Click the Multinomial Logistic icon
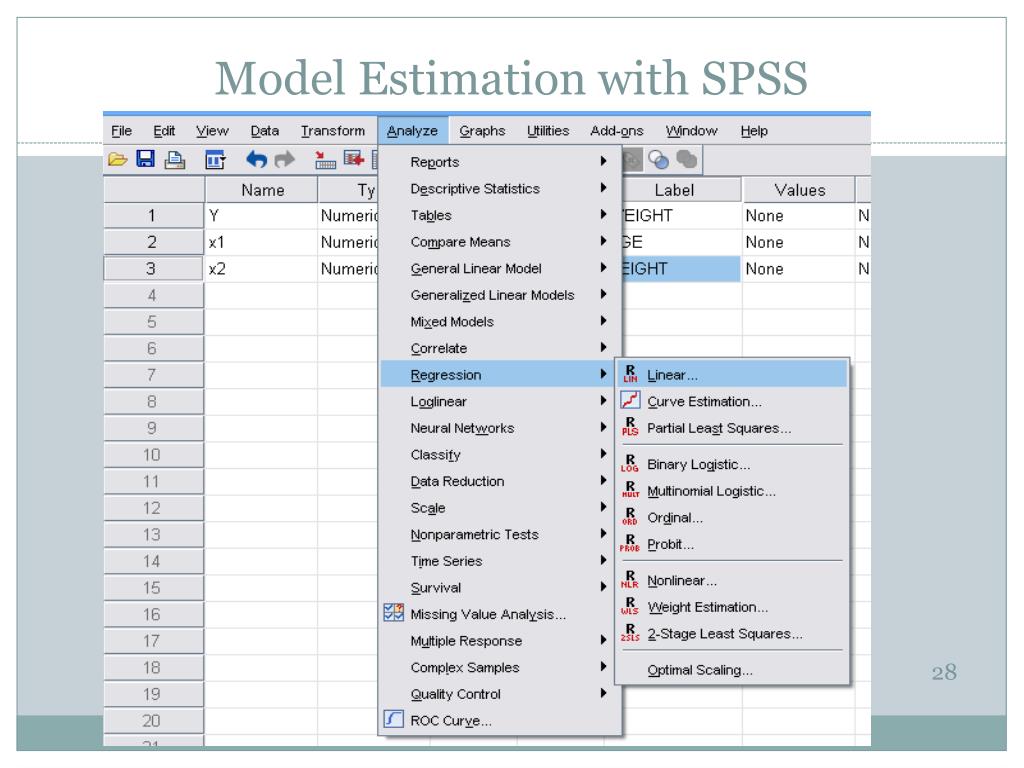Screen dimensions: 1024x768 (630, 490)
